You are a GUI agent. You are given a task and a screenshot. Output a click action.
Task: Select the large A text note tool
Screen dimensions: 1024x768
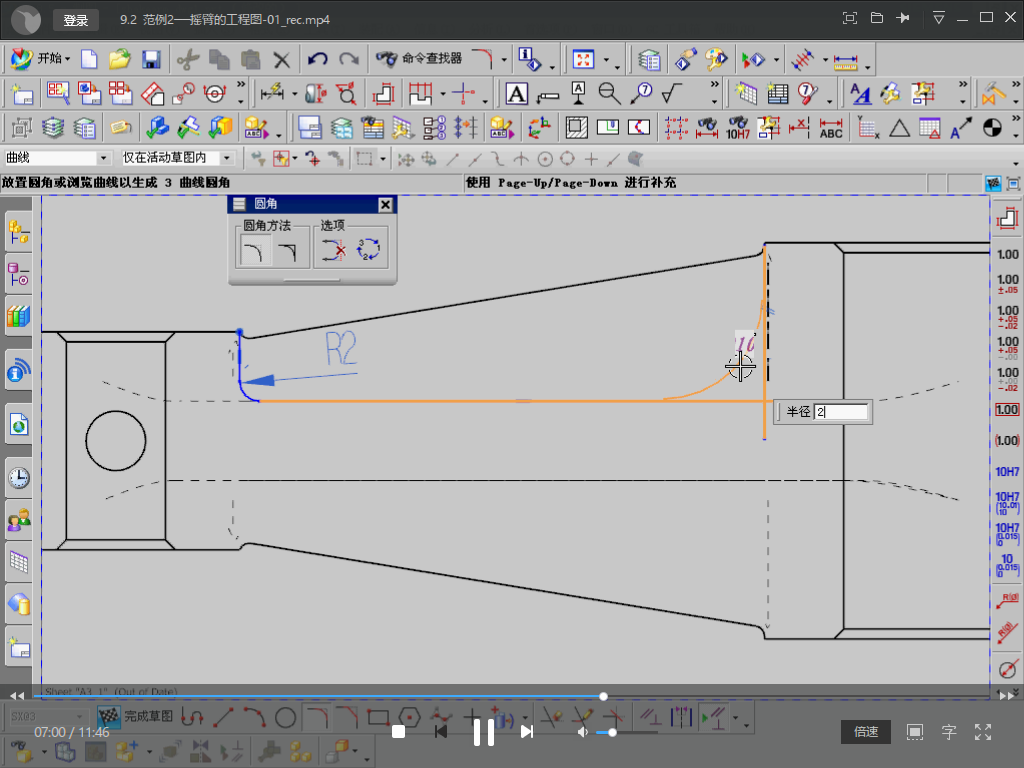coord(516,94)
